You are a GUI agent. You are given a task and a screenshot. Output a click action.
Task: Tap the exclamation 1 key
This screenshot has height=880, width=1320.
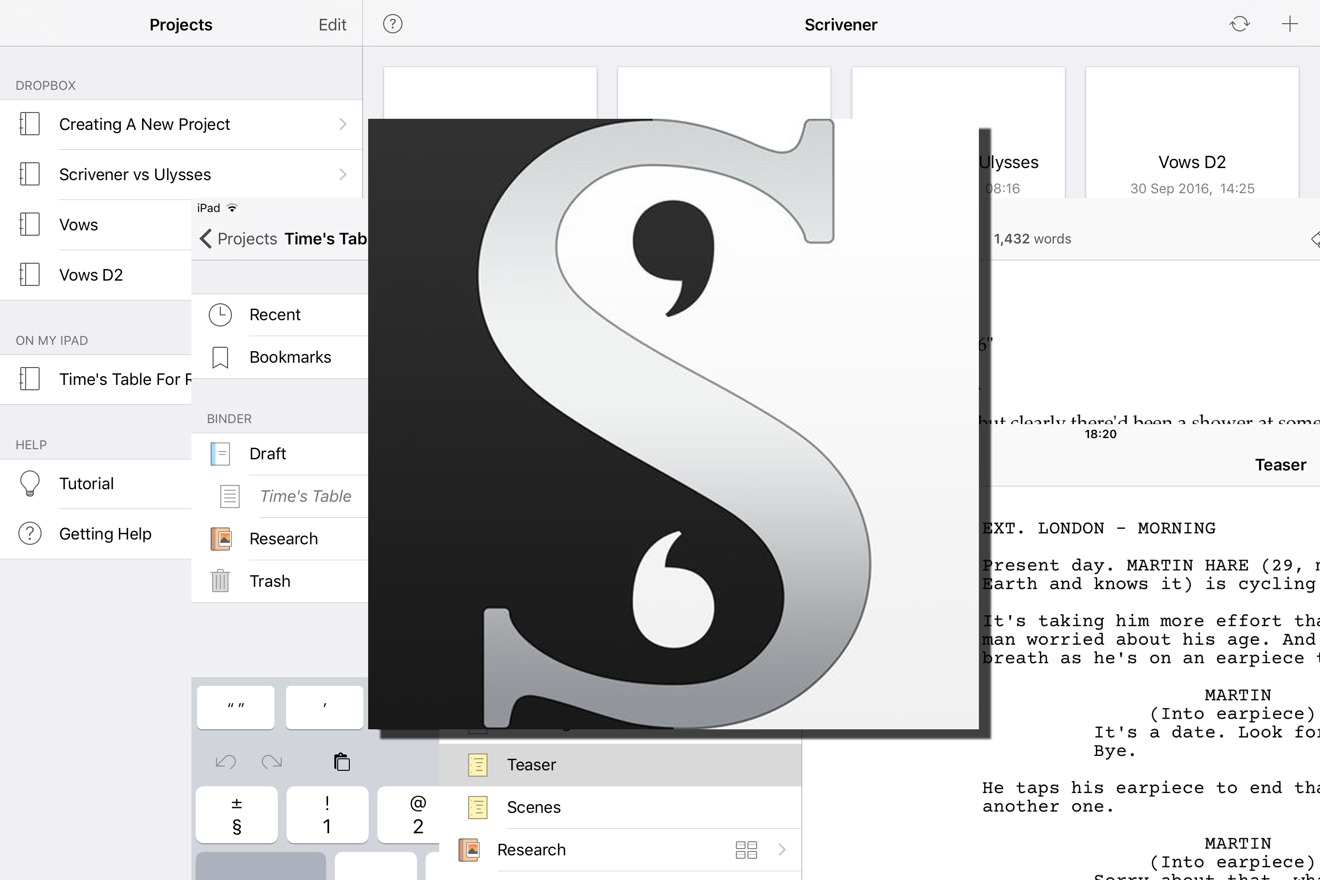click(x=327, y=815)
